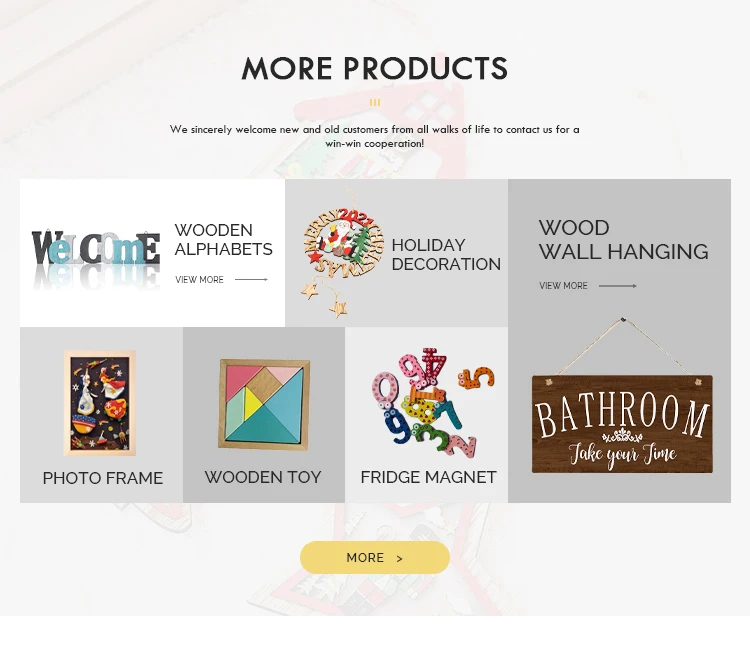Click the arrow next to Wooden Alphabets View More

click(251, 279)
